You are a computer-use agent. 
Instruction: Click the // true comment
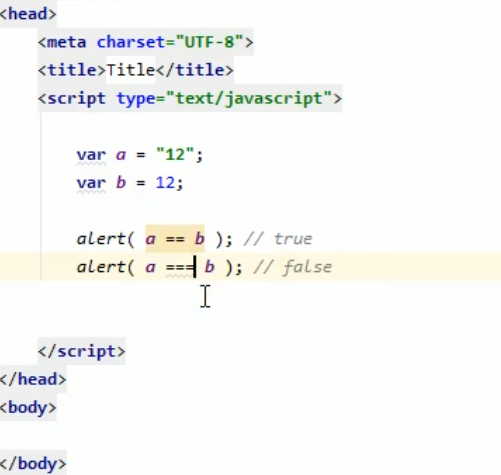pos(278,239)
